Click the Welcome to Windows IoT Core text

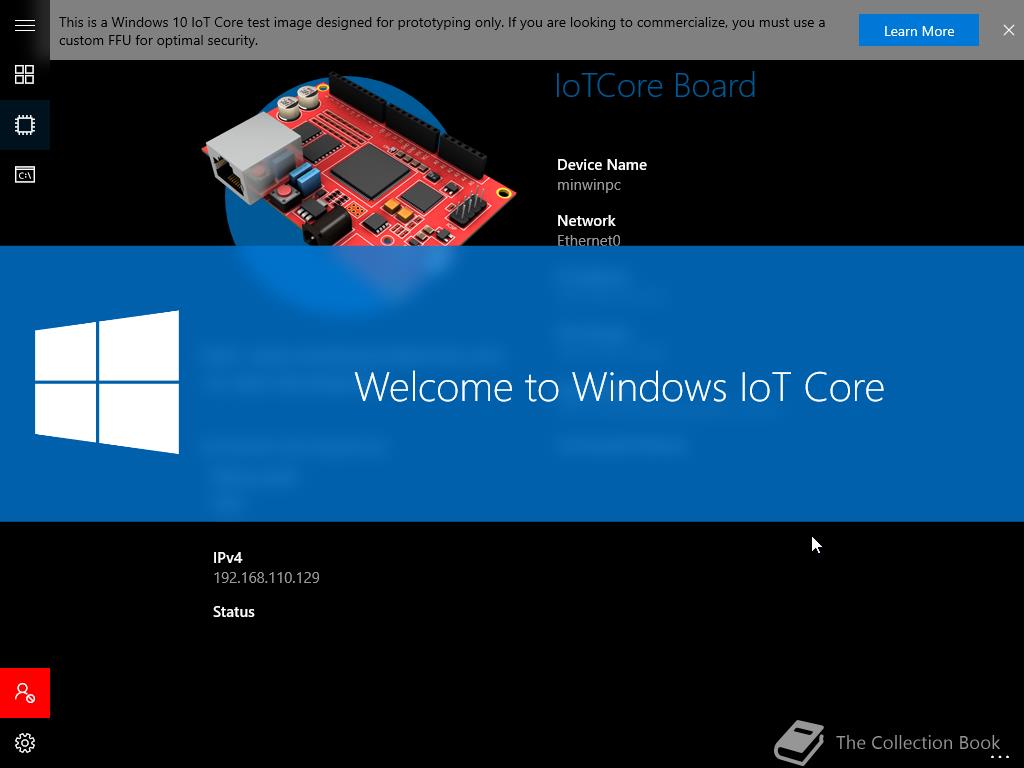click(618, 387)
